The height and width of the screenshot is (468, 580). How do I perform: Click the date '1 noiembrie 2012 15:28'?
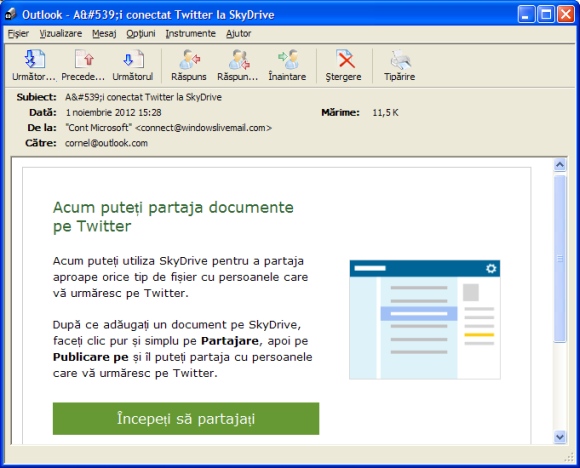coord(113,112)
